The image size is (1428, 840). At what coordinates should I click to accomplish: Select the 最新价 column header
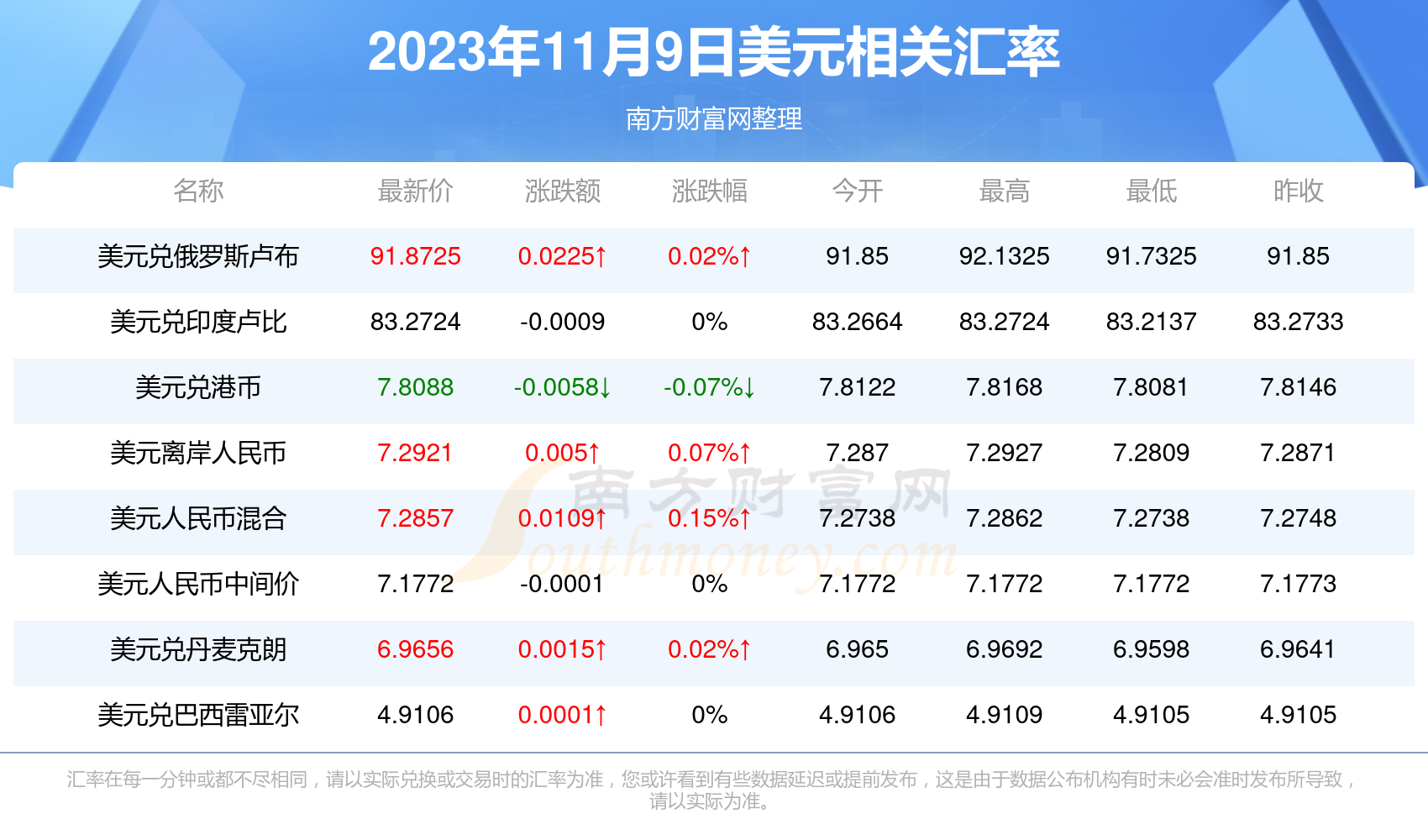tap(416, 191)
